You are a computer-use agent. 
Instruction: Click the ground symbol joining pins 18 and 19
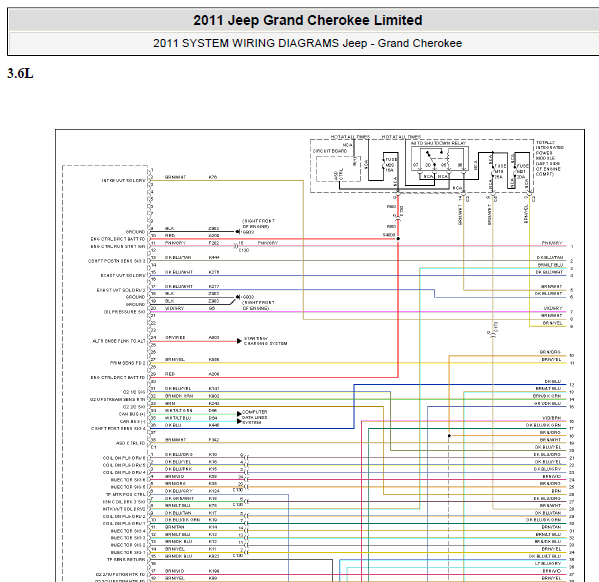(x=238, y=297)
